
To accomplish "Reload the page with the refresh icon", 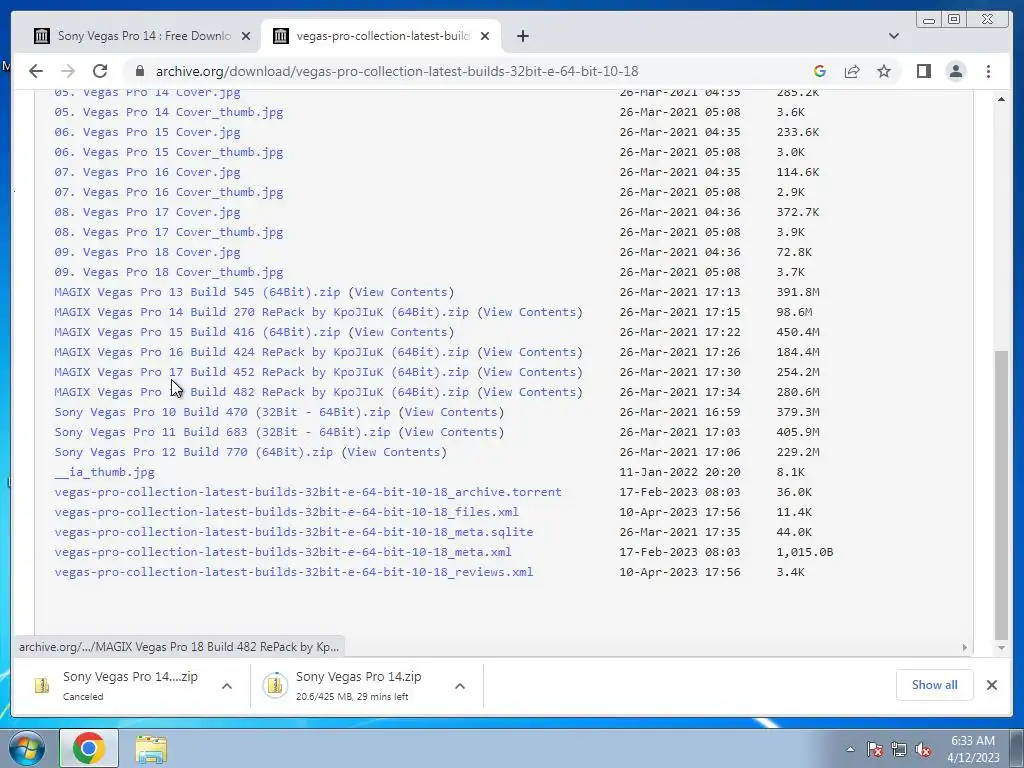I will (x=100, y=71).
